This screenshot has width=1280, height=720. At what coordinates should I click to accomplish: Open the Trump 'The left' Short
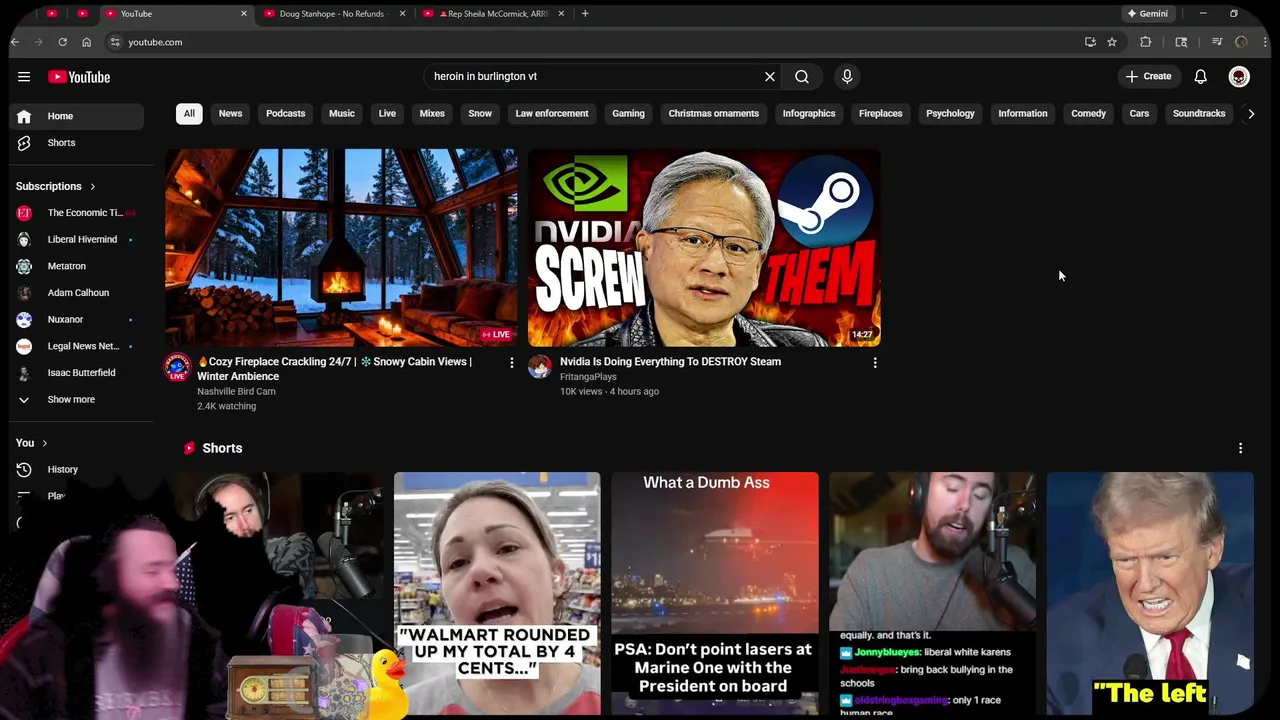point(1150,594)
